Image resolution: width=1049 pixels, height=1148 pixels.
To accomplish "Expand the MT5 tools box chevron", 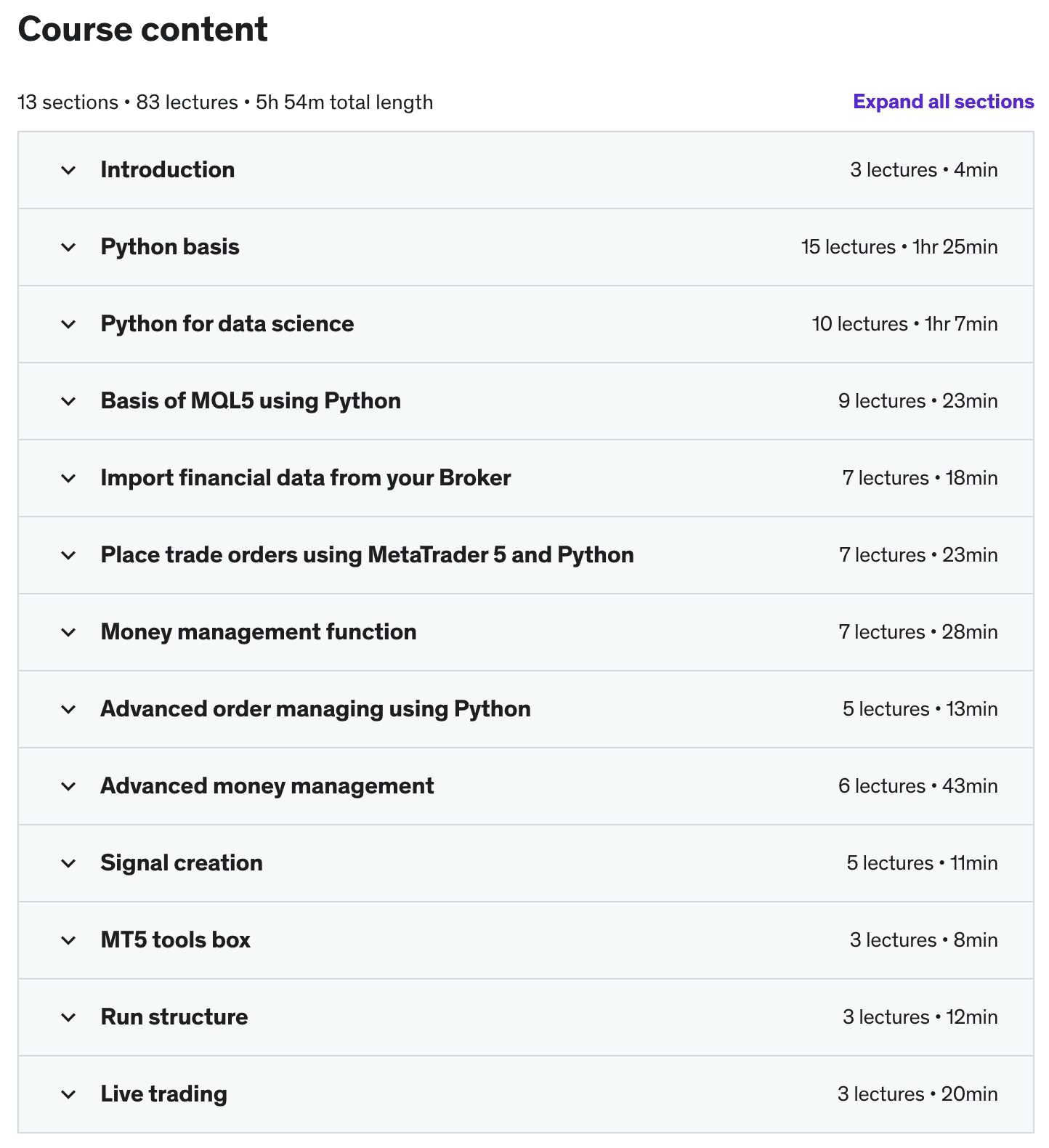I will pyautogui.click(x=68, y=941).
